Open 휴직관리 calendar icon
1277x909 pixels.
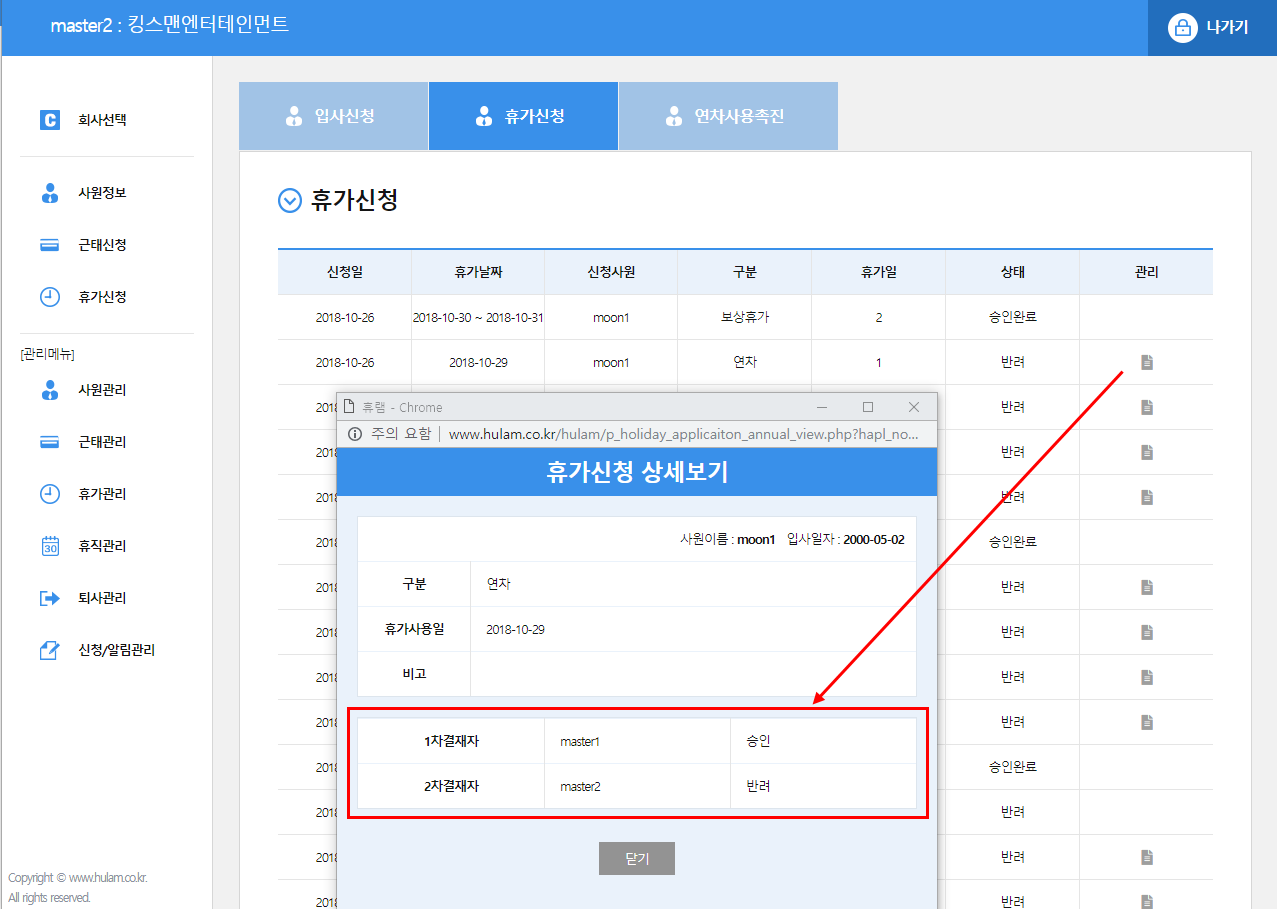point(50,546)
